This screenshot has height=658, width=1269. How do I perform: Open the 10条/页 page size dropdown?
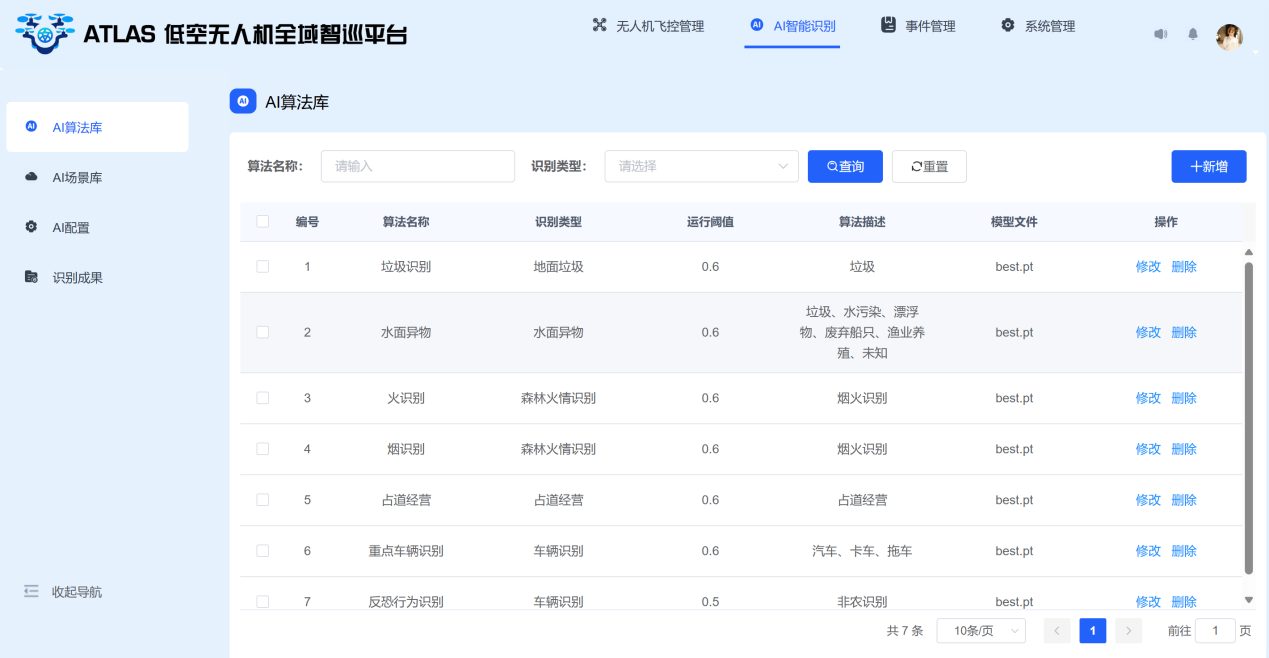pyautogui.click(x=981, y=631)
